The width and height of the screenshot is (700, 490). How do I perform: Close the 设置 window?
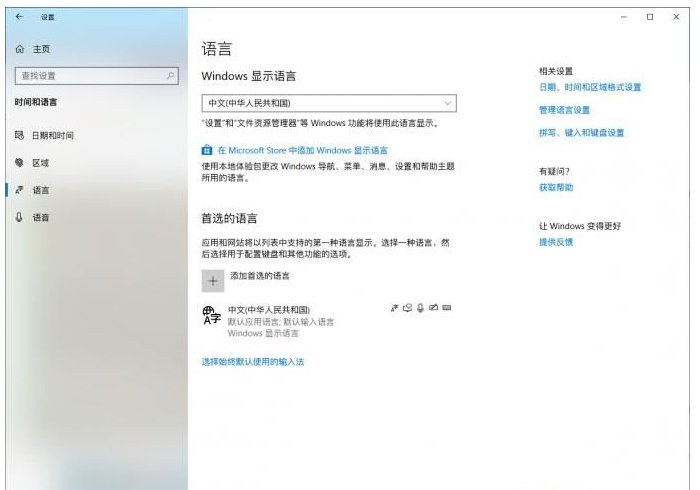pyautogui.click(x=676, y=17)
